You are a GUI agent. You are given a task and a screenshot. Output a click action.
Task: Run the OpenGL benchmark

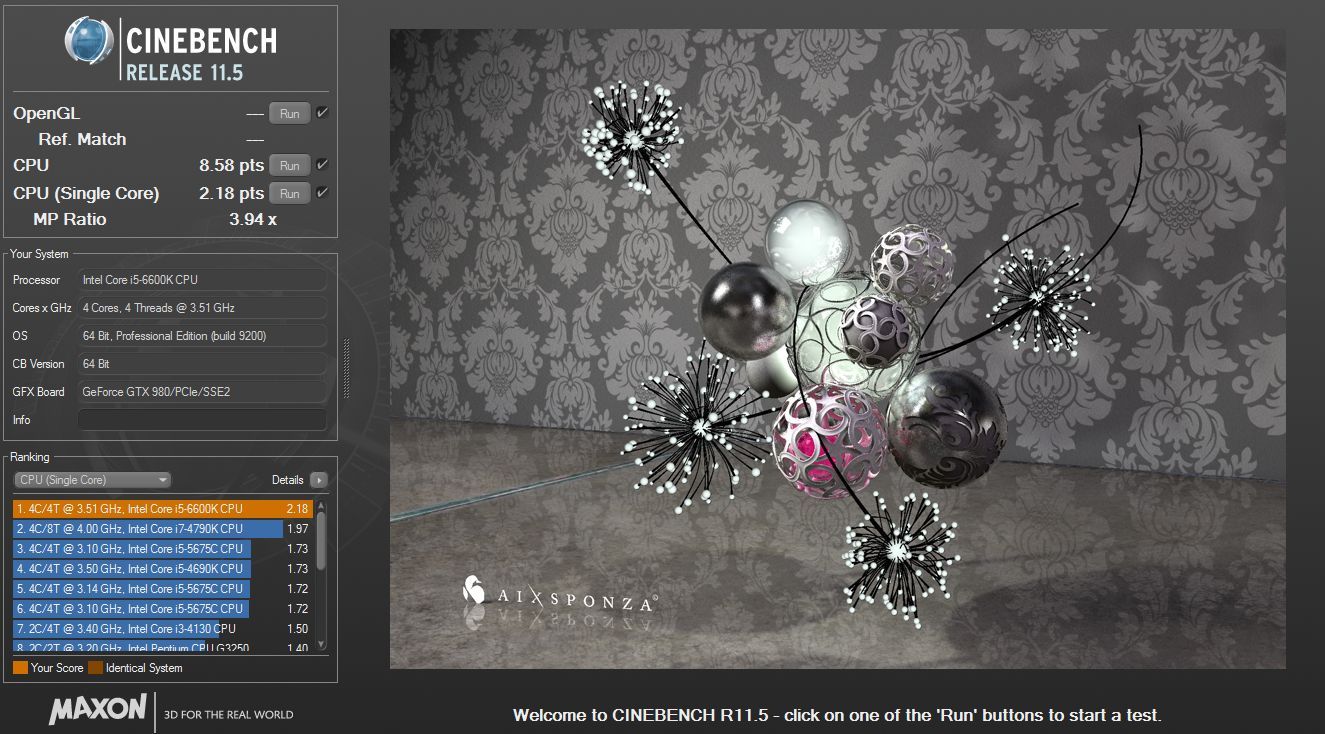point(290,114)
